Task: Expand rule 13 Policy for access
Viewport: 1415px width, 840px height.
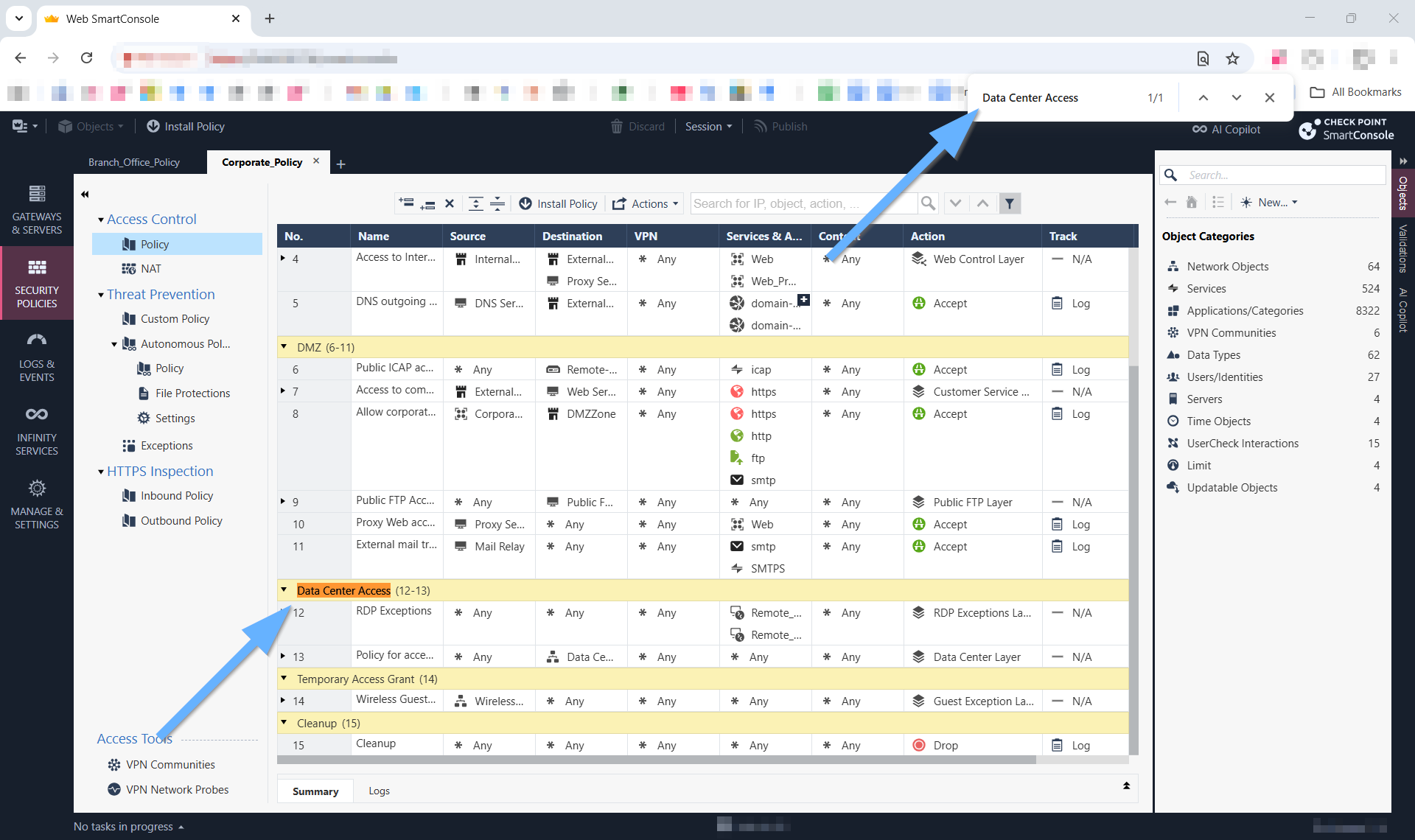Action: pos(283,656)
